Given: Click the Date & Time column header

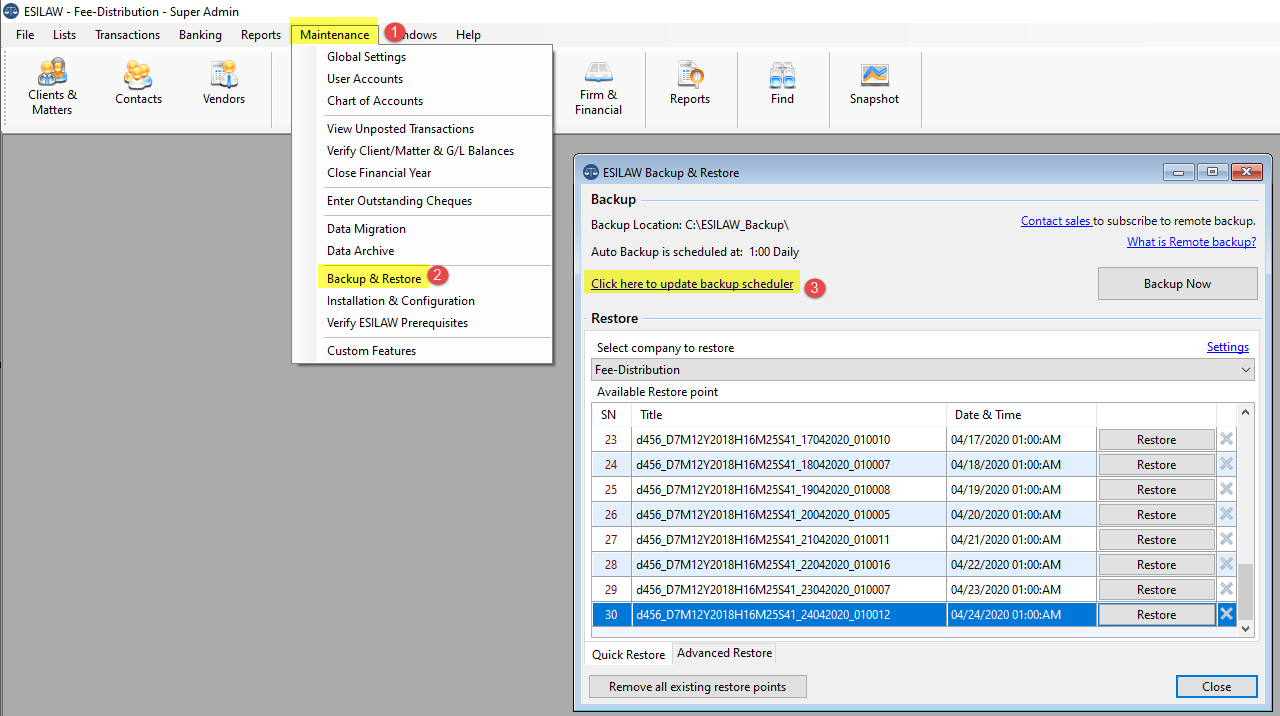Looking at the screenshot, I should click(x=1021, y=415).
